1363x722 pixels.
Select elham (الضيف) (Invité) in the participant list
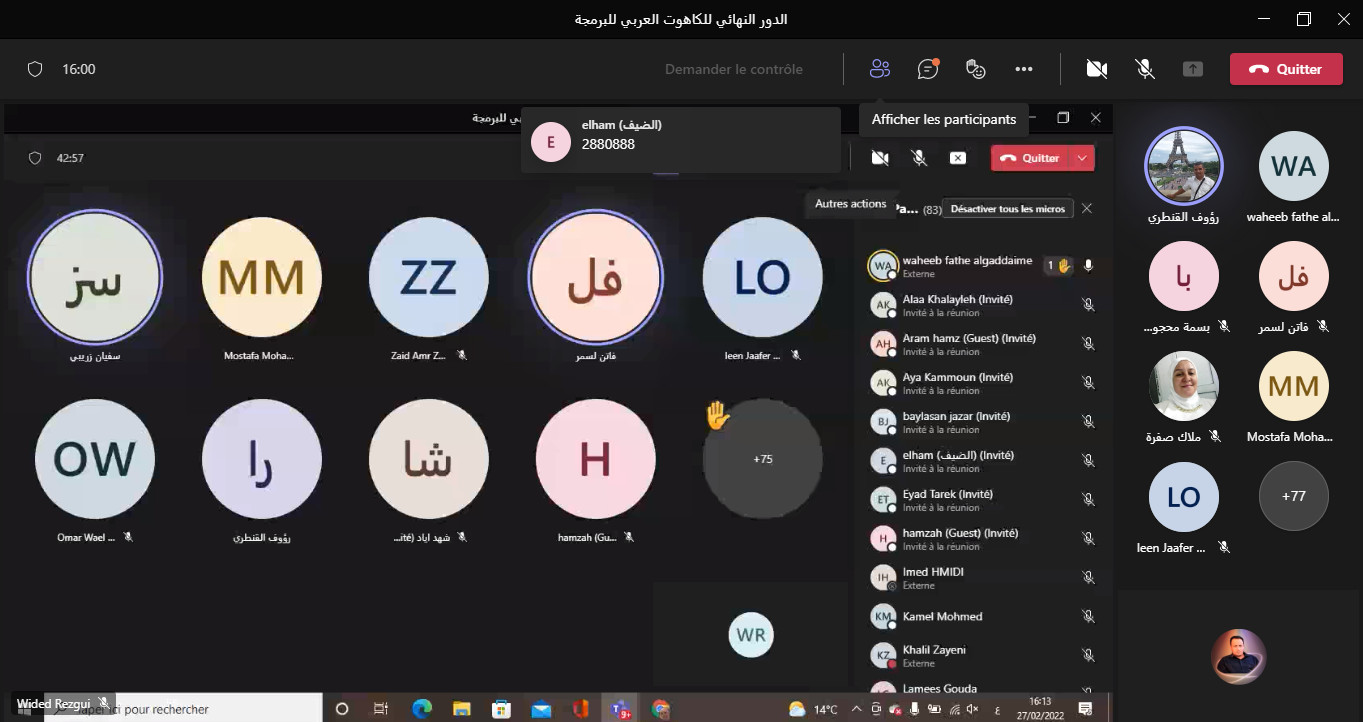(980, 460)
